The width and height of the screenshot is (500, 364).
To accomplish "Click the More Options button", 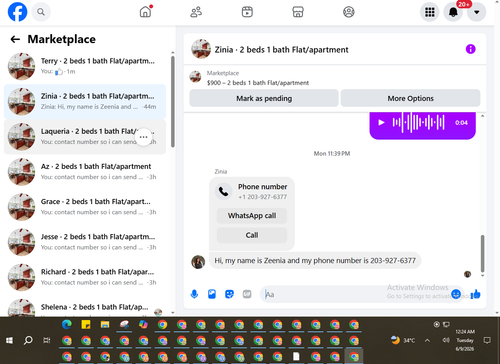I will click(x=410, y=98).
